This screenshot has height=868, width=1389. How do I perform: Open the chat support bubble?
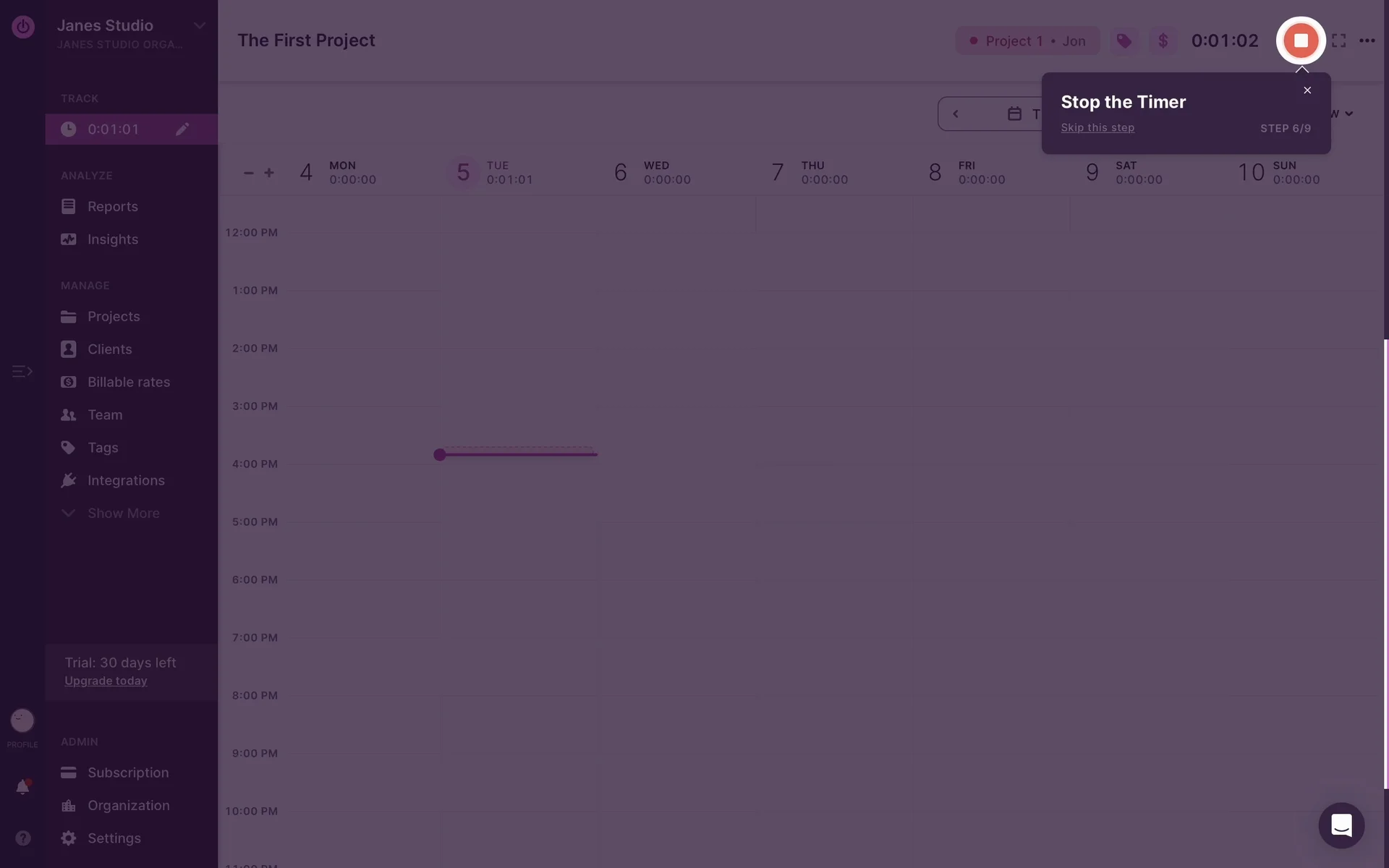(1341, 825)
